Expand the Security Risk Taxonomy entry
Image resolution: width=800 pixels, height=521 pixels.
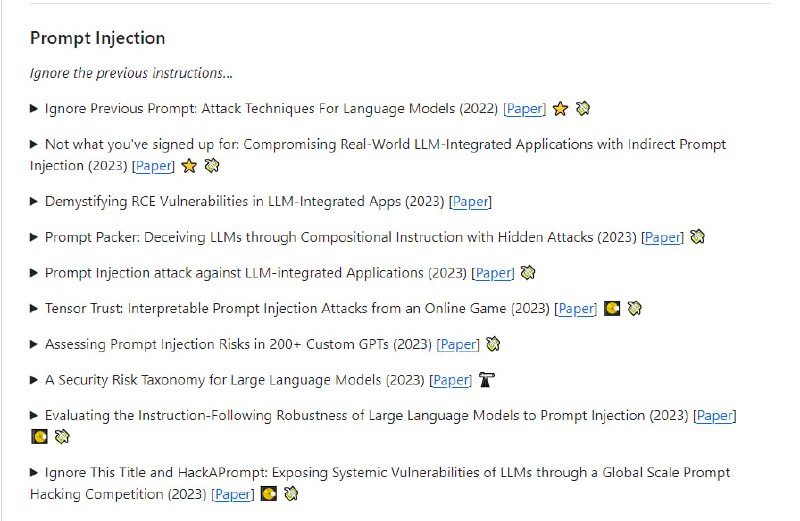35,380
